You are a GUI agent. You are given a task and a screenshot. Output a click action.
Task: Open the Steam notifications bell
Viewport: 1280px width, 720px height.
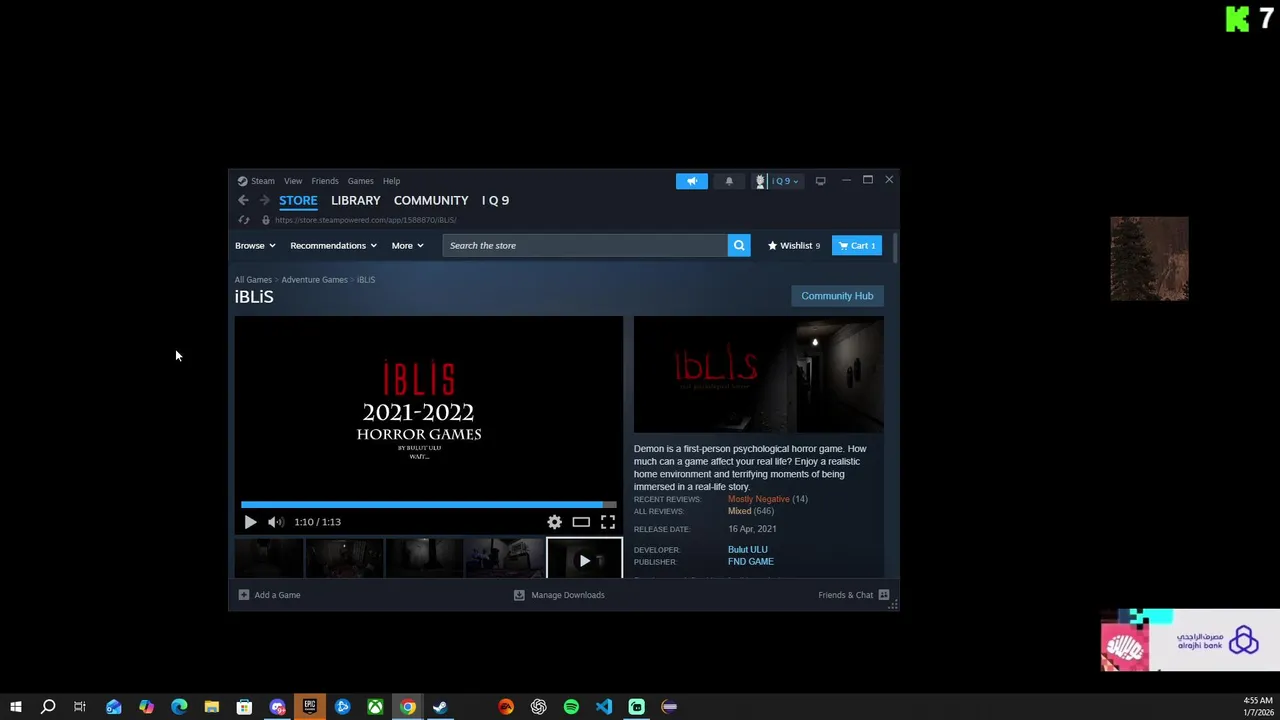coord(729,181)
